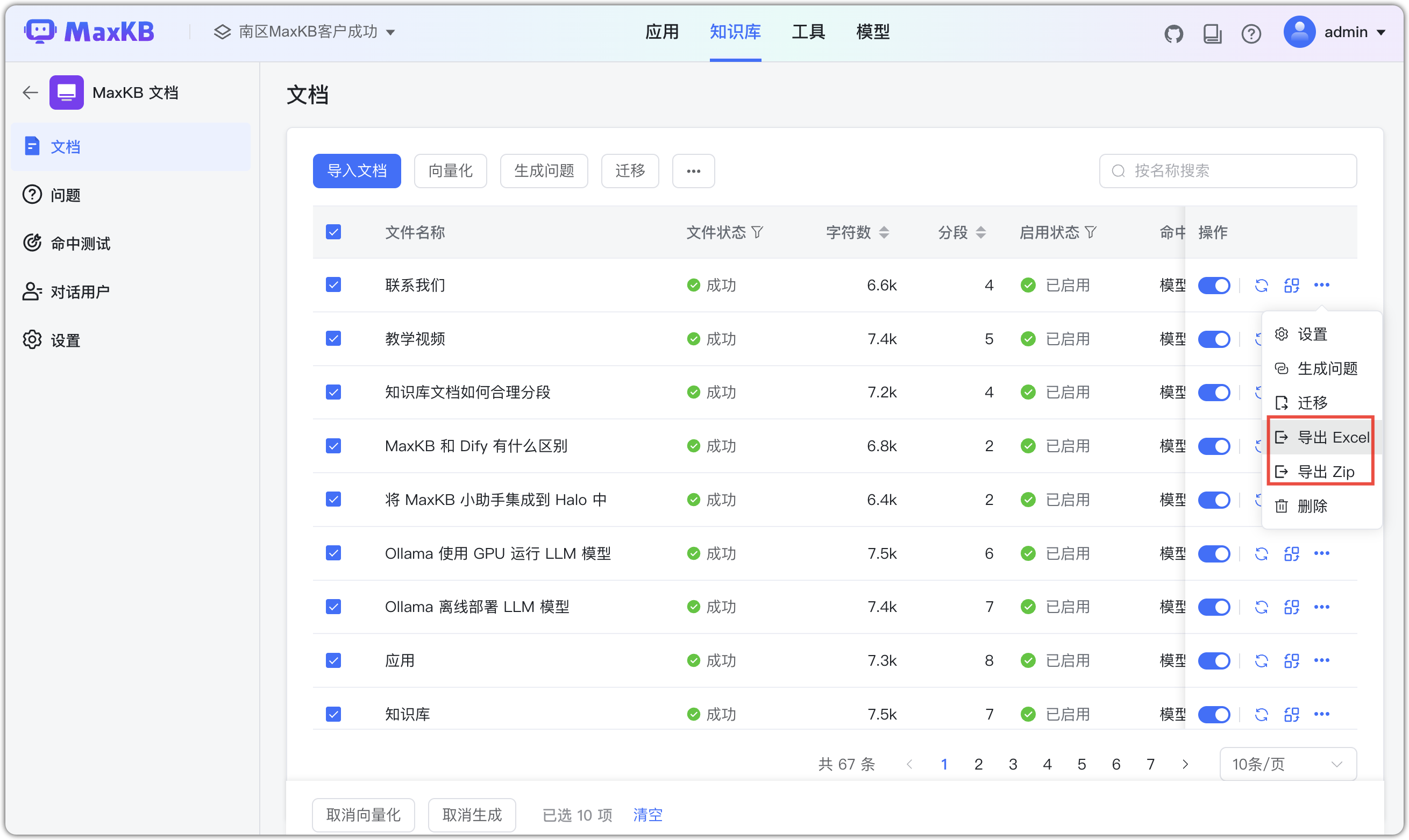Refresh vectorization for 应用 row
This screenshot has width=1409, height=840.
coord(1261,660)
